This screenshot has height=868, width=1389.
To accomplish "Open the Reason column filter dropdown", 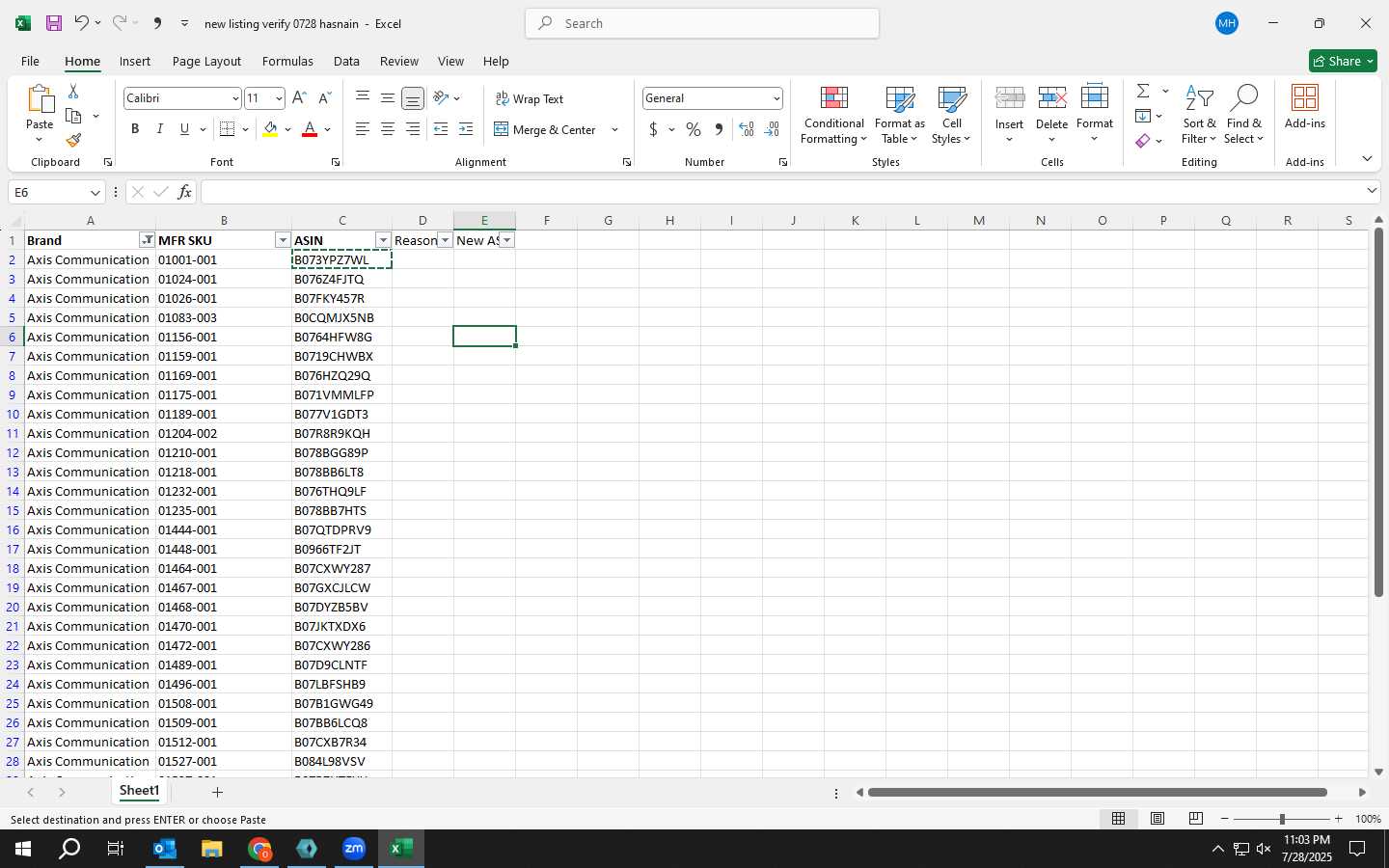I will pos(445,240).
